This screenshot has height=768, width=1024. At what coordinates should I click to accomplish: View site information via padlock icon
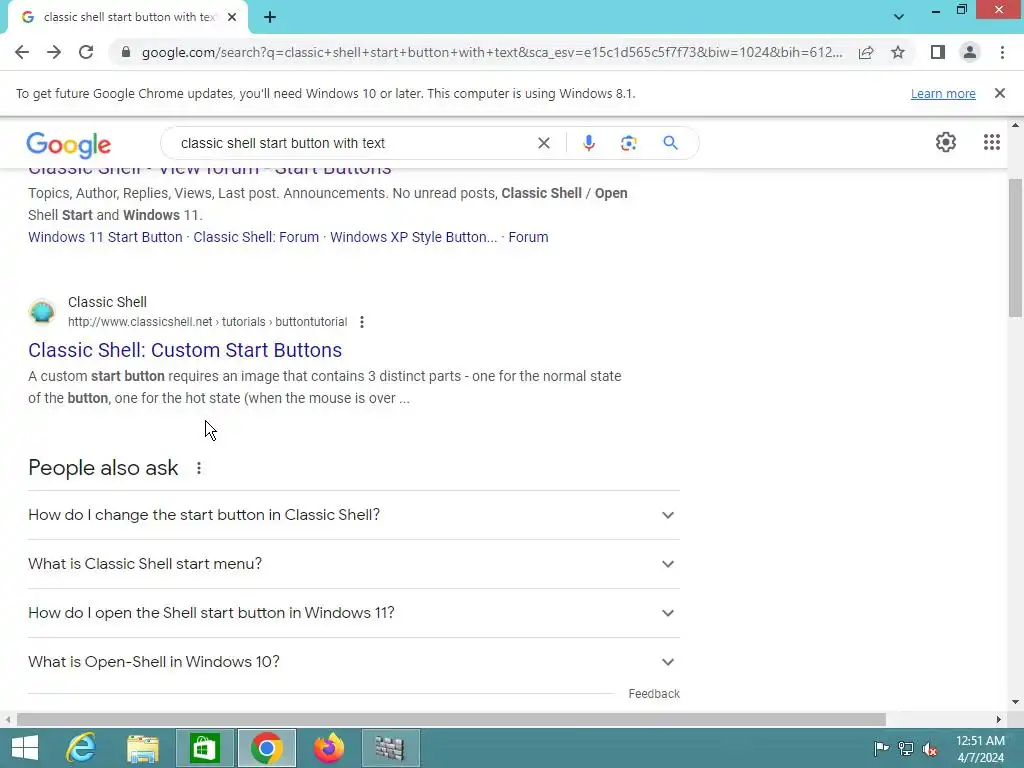point(126,52)
